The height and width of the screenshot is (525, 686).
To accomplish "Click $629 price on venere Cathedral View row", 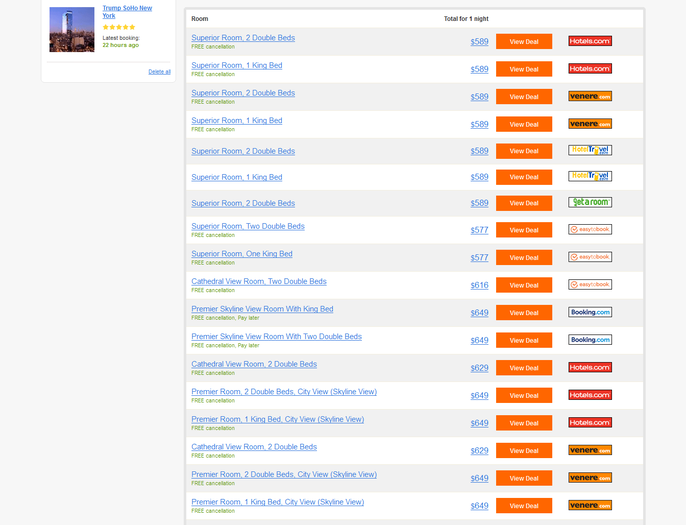I will 479,451.
